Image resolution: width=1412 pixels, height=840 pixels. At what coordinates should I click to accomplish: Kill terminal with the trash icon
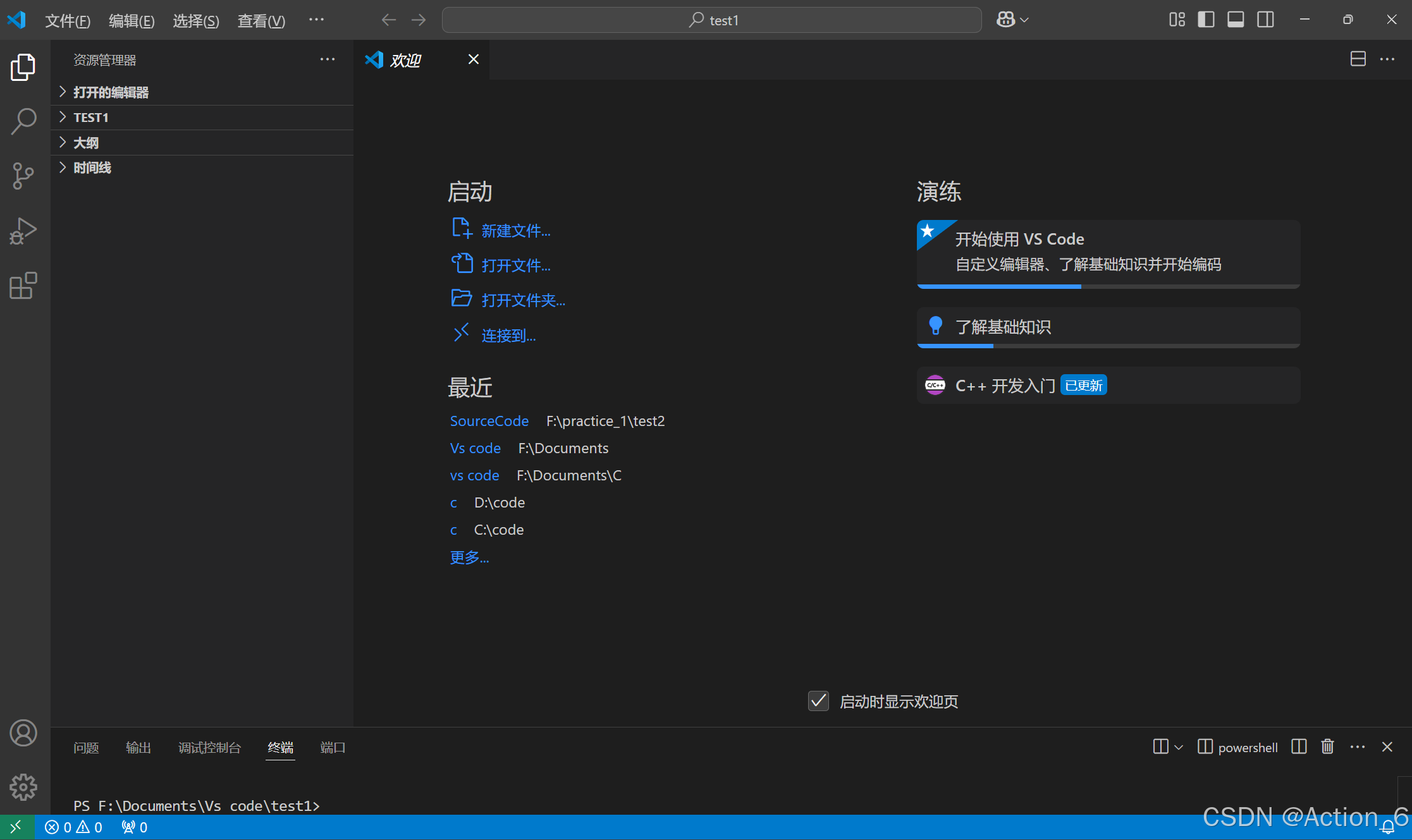1327,747
